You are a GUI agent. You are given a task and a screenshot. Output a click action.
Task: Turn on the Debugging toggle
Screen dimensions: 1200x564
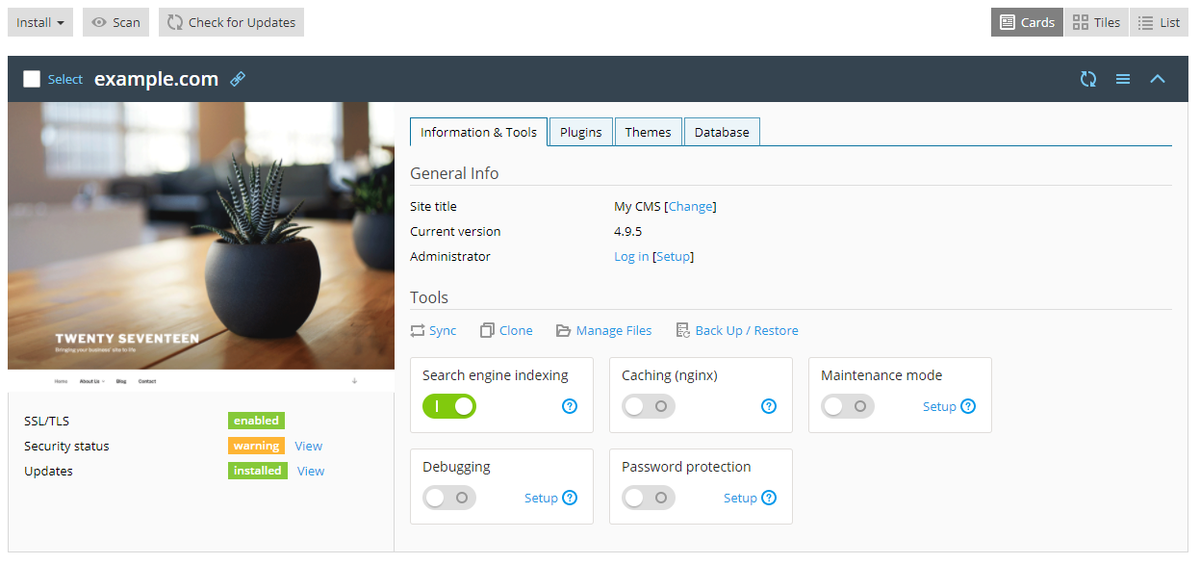click(x=449, y=497)
